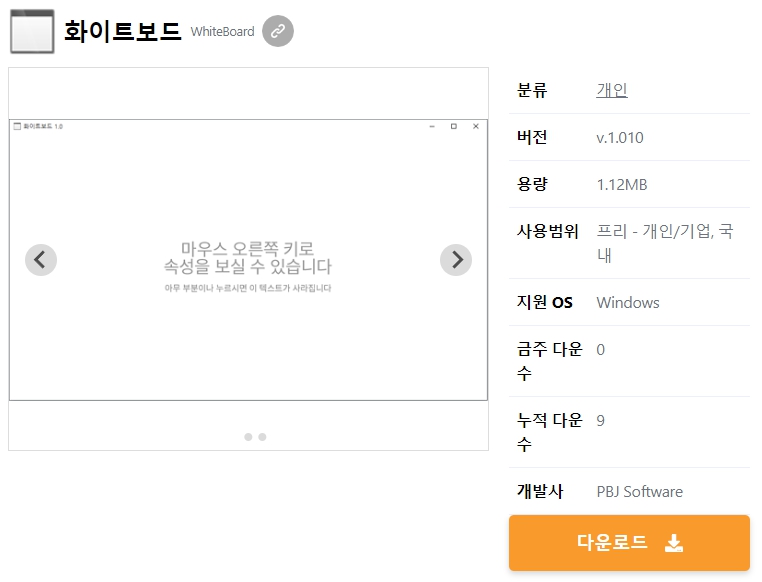Click the WhiteBoard English subtitle
The width and height of the screenshot is (762, 582).
click(x=223, y=32)
